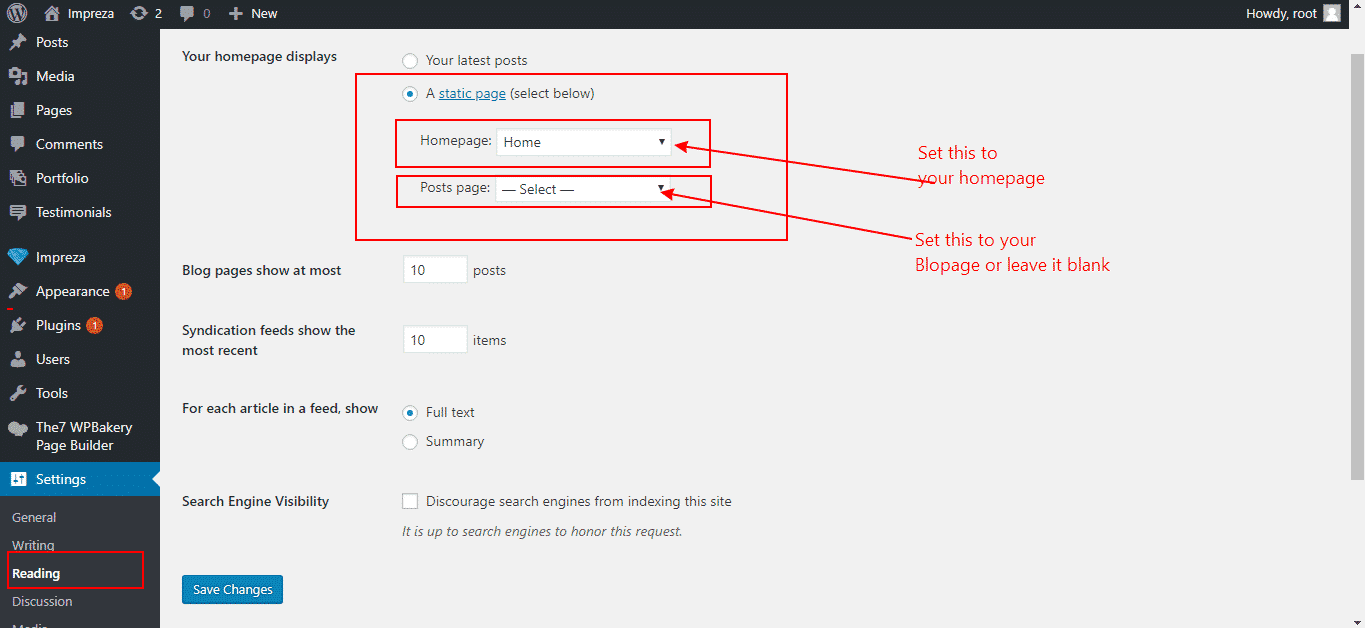Click the Impreza diamond icon
The image size is (1365, 628).
[18, 257]
